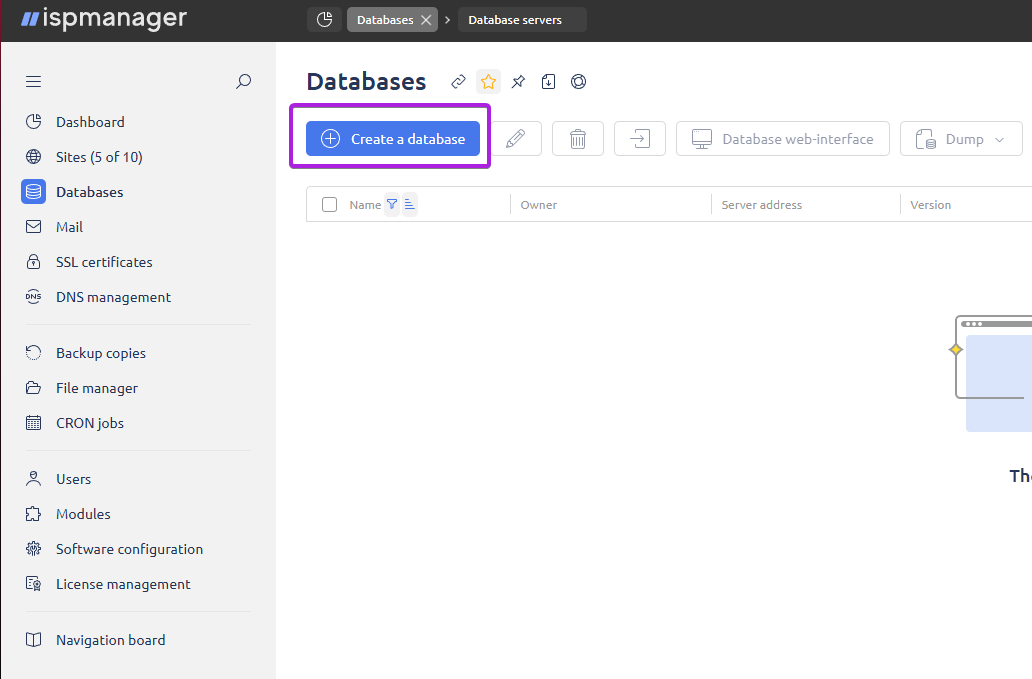The image size is (1032, 679).
Task: Open the filter icon next to Name column
Action: click(x=391, y=204)
